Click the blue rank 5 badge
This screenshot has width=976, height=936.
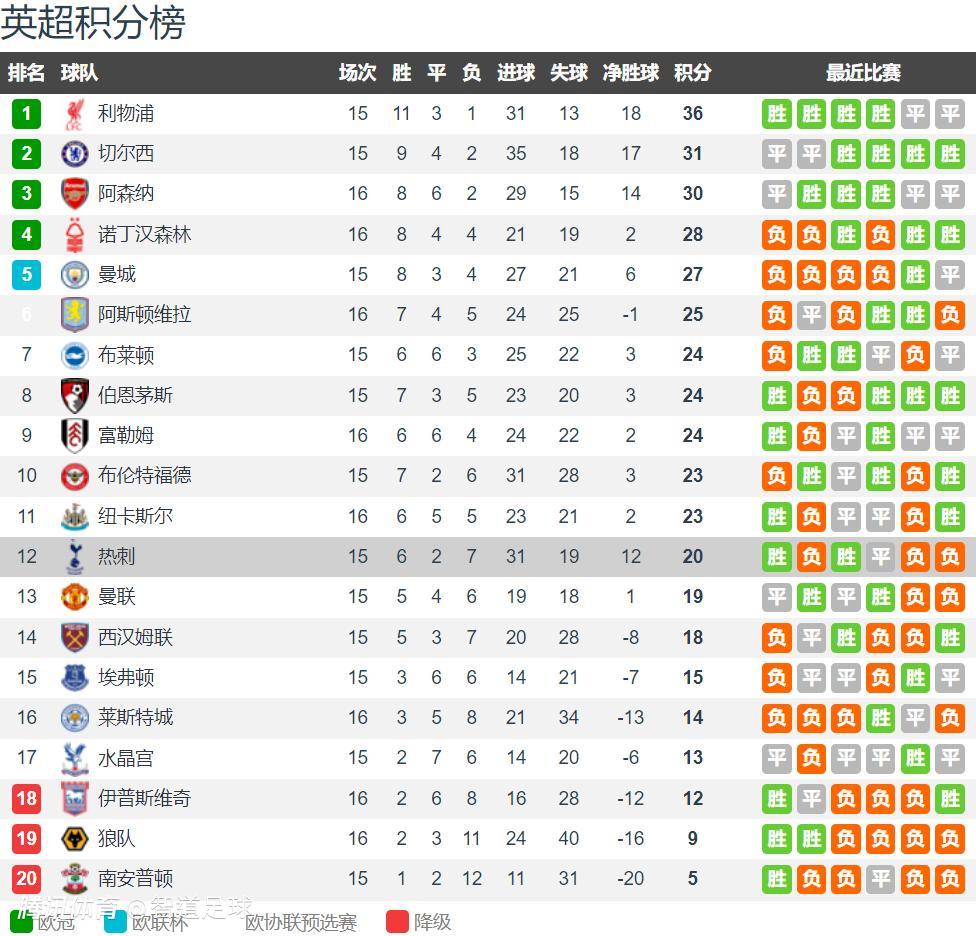click(27, 274)
